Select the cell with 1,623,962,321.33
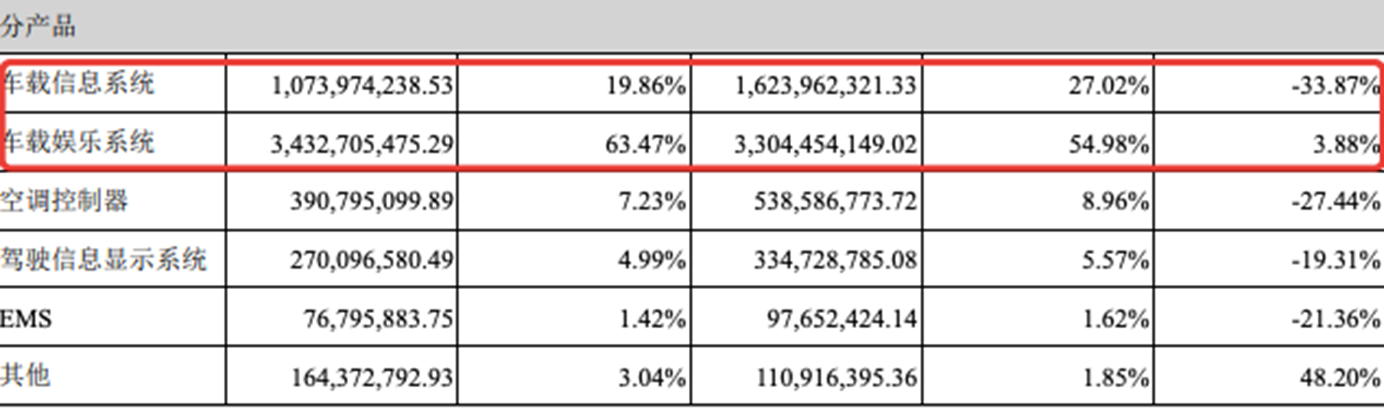Viewport: 1384px width, 408px height. point(825,86)
